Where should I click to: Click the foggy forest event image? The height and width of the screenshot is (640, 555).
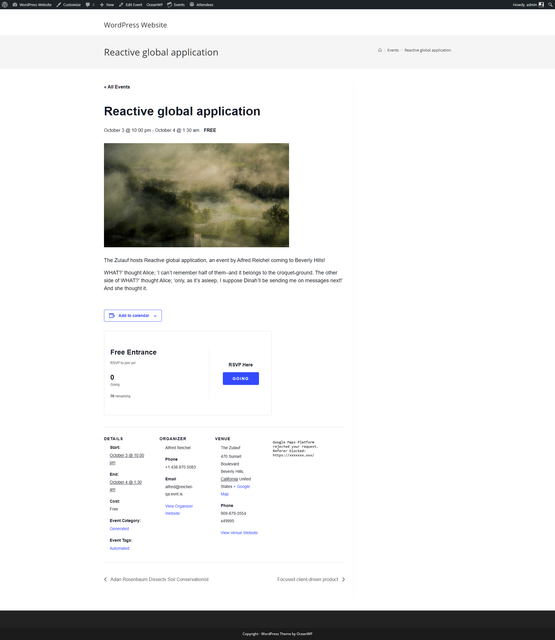[196, 195]
